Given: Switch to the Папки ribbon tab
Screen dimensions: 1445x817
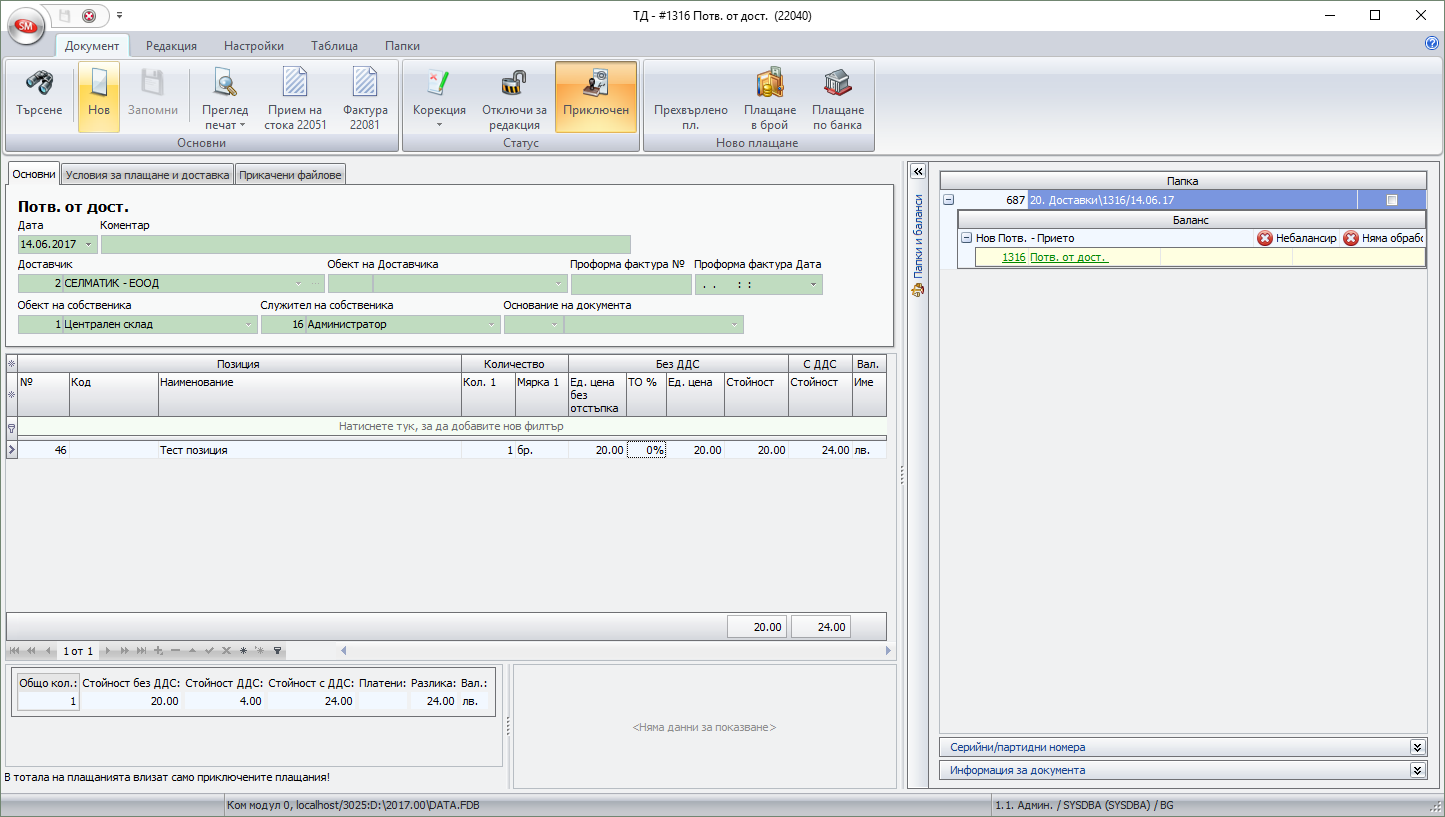Looking at the screenshot, I should coord(402,45).
